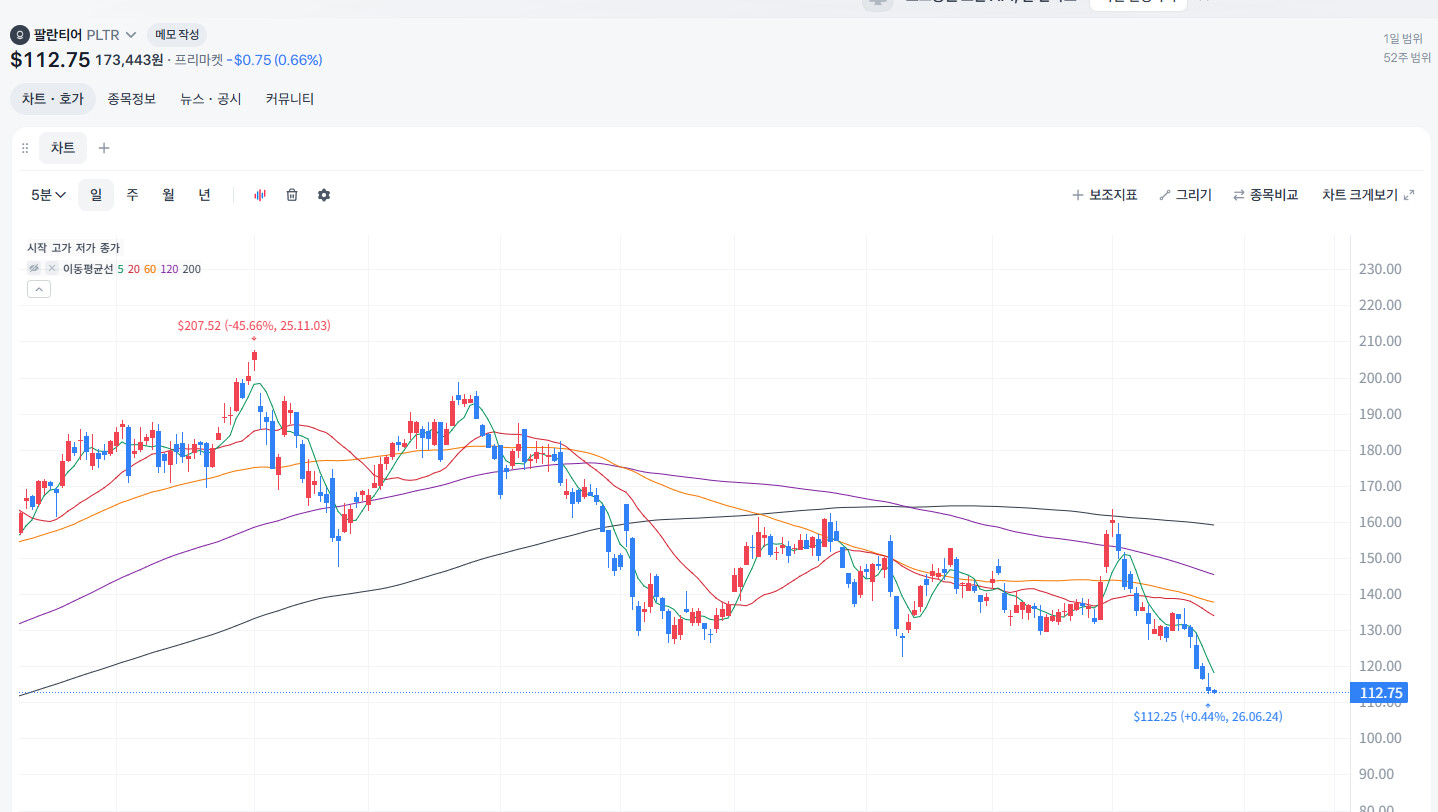The height and width of the screenshot is (812, 1438).
Task: Switch to 주 weekly interval
Action: click(x=132, y=195)
